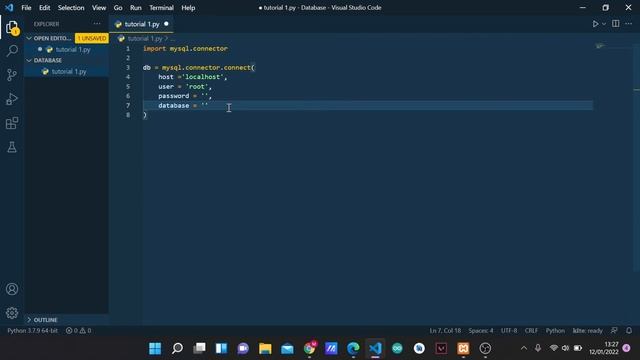Select Python language mode in status bar
640x360 pixels.
point(555,331)
